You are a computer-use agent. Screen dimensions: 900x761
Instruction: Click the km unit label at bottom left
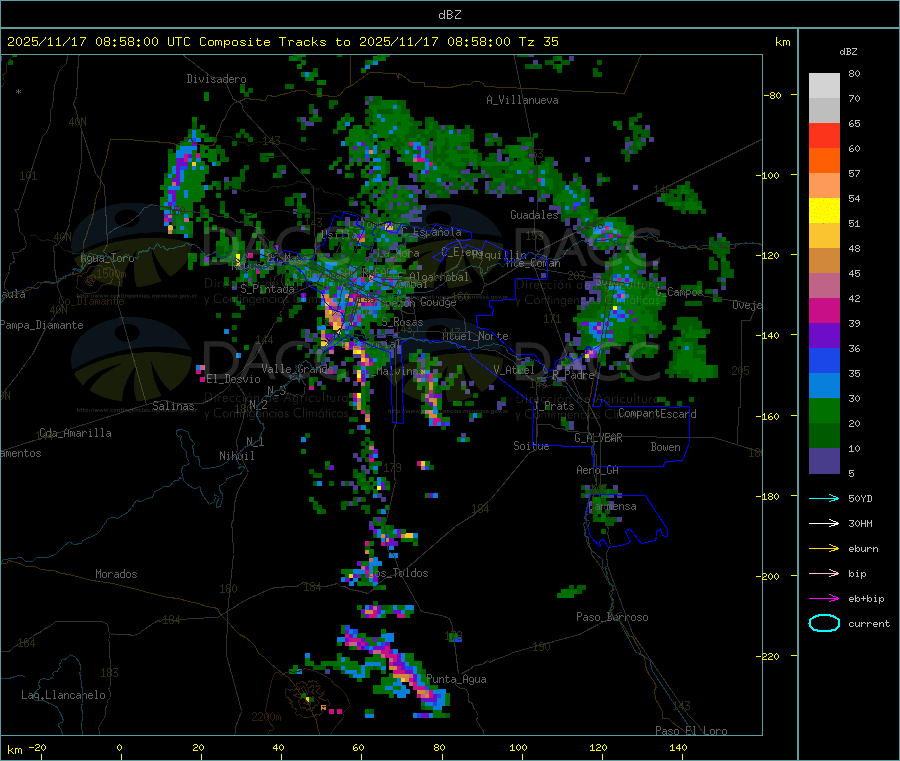coord(14,750)
